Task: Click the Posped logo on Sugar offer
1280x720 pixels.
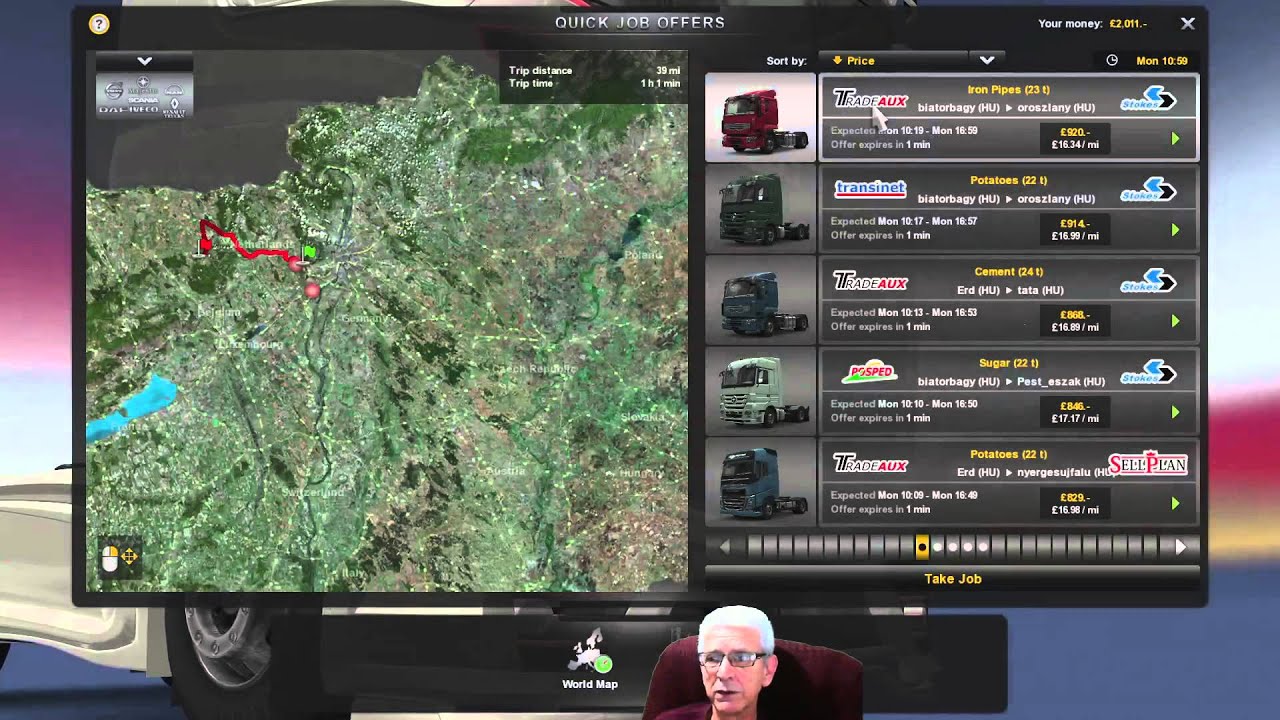Action: coord(870,374)
